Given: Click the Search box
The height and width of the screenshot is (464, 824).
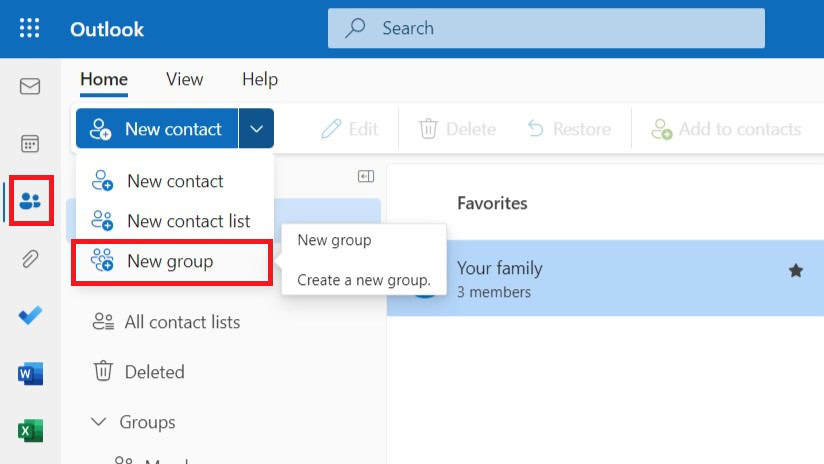Looking at the screenshot, I should [x=546, y=28].
